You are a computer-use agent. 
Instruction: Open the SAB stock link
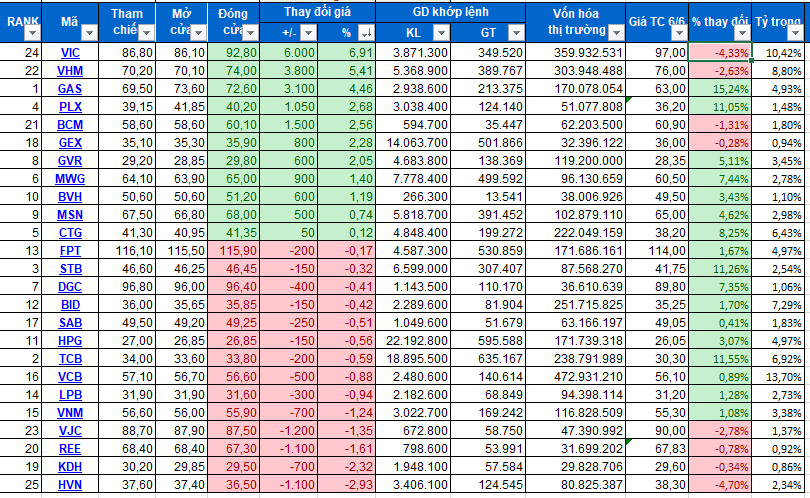pos(70,323)
